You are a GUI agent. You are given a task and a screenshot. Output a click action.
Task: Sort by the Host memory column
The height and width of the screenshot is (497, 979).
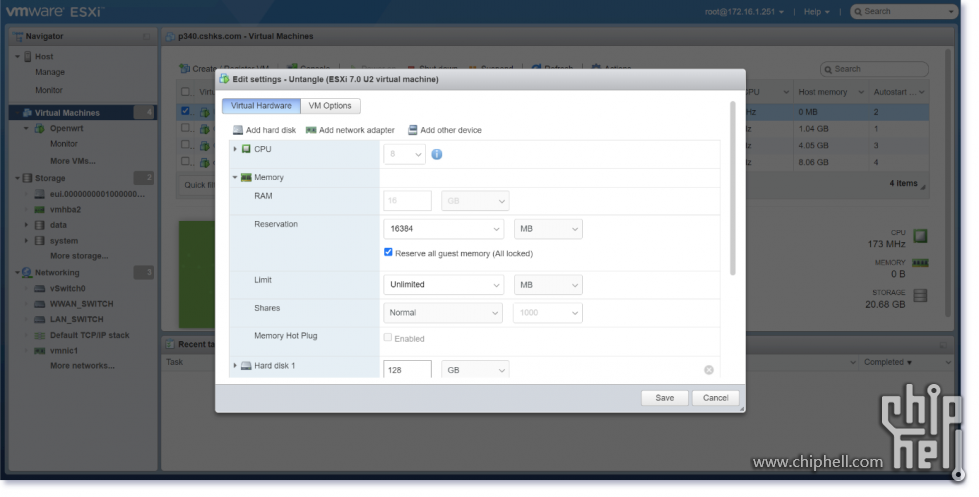(830, 92)
